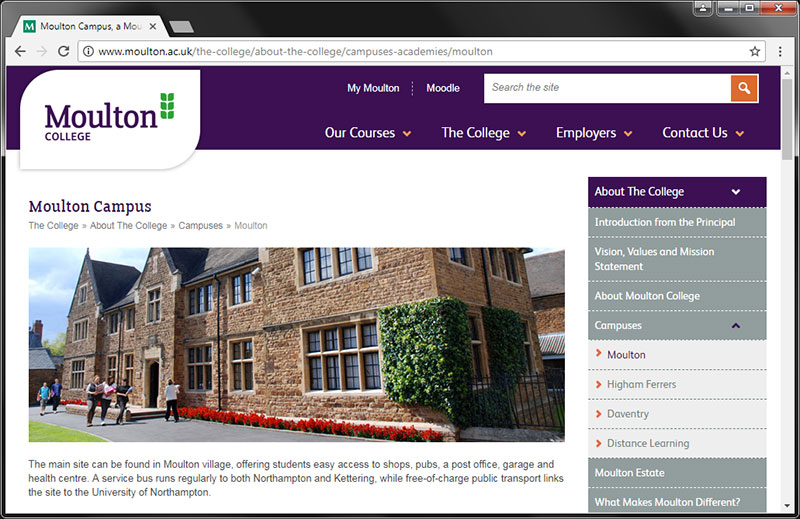The height and width of the screenshot is (519, 800).
Task: Click the campus building photo
Action: click(296, 344)
